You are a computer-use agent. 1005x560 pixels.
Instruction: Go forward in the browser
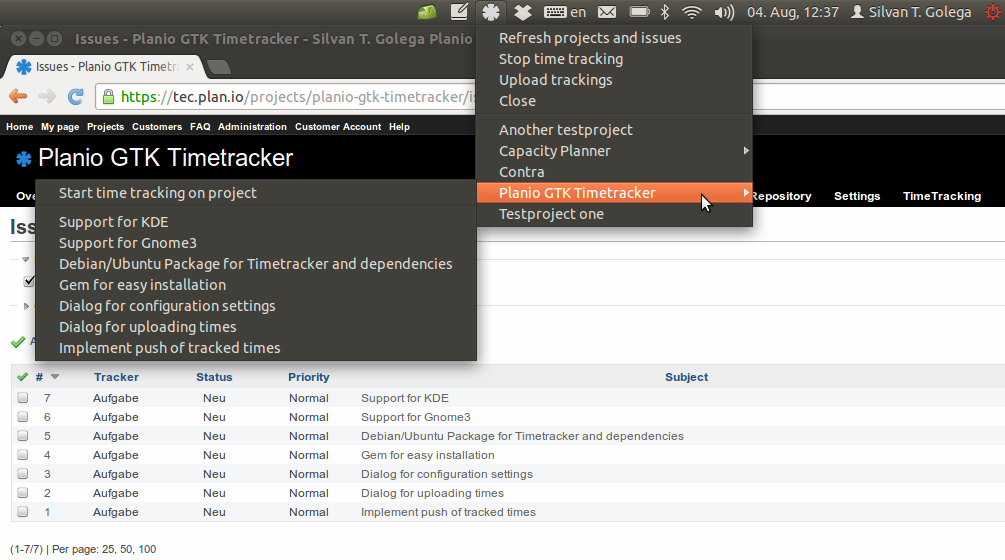[47, 97]
